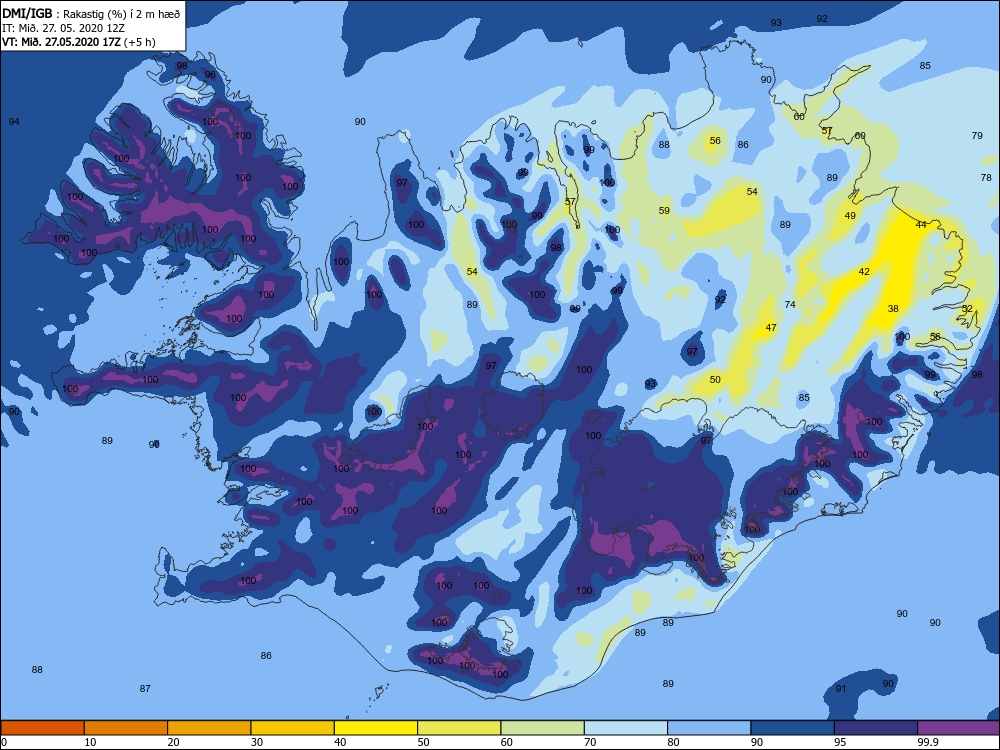Click the 80 legend tick label
1000x750 pixels.
(674, 742)
